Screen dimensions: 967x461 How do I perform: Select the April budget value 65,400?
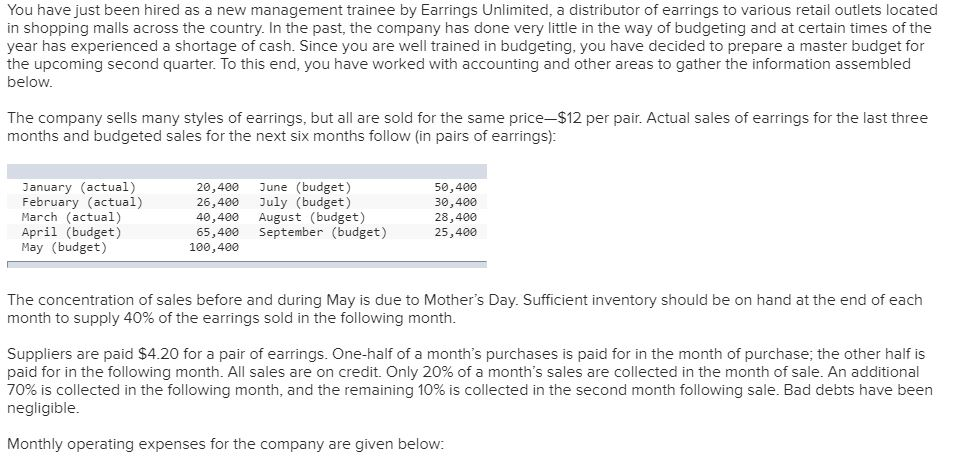click(218, 232)
